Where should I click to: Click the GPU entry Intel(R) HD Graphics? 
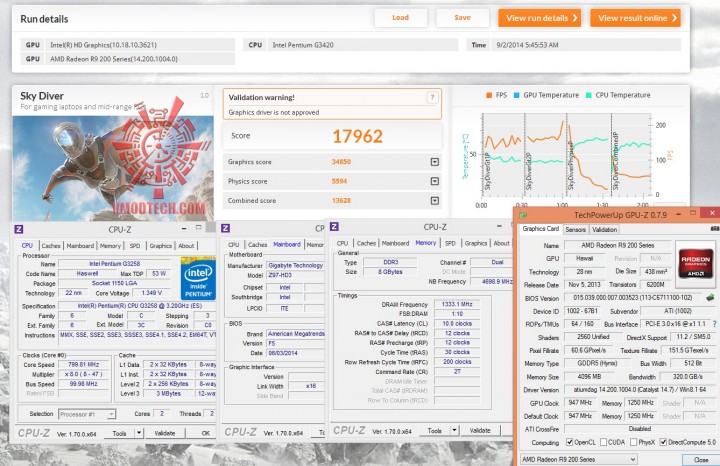[x=142, y=45]
